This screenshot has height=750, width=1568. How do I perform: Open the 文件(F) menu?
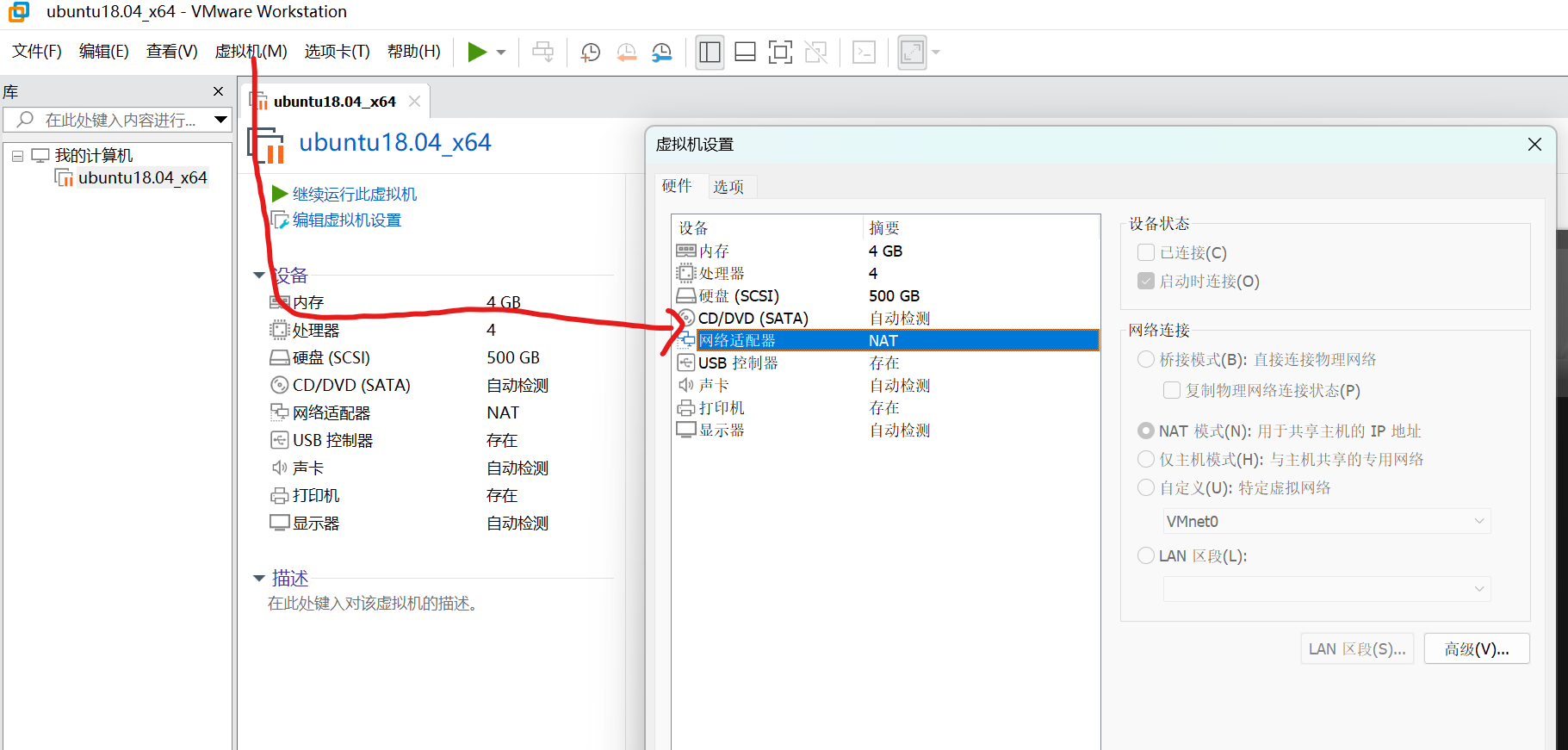pos(37,52)
